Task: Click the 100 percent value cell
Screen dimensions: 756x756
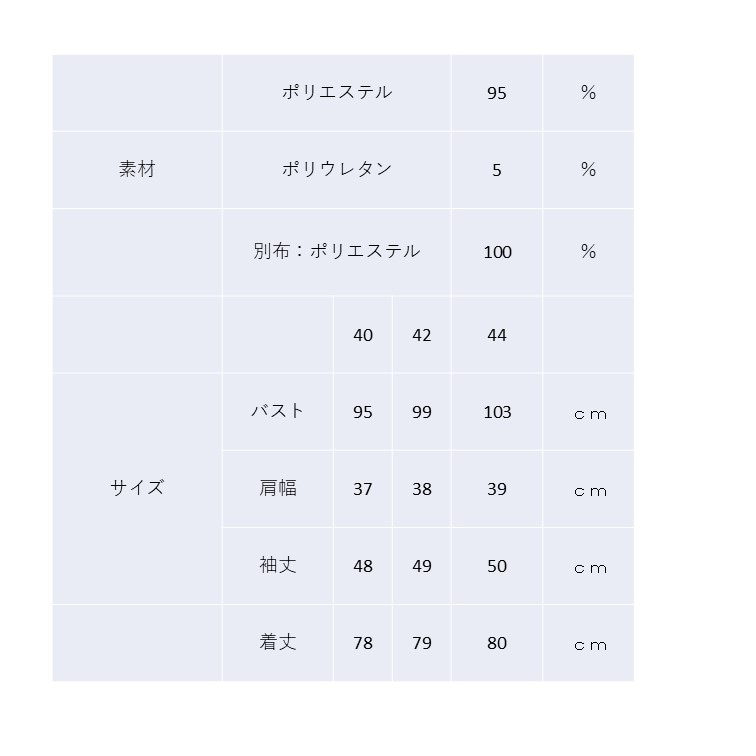Action: click(x=497, y=252)
